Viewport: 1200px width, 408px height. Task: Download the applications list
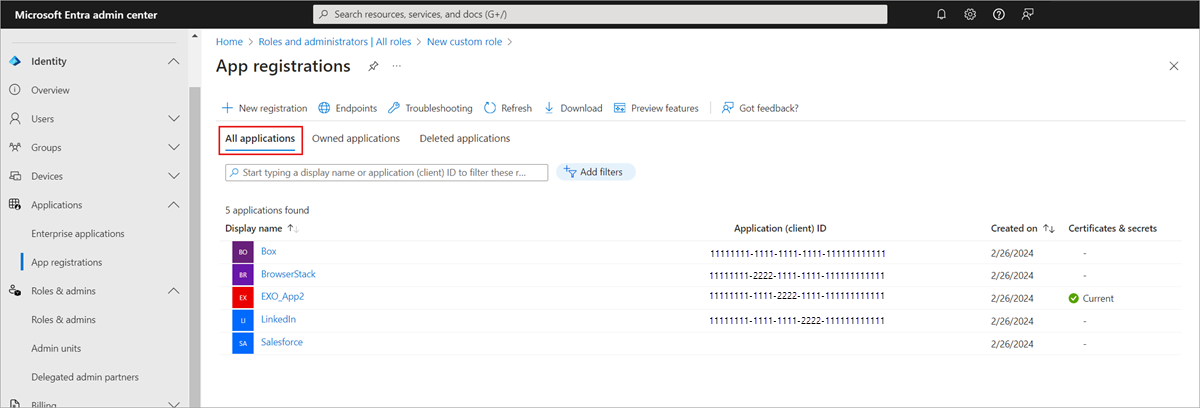point(573,108)
